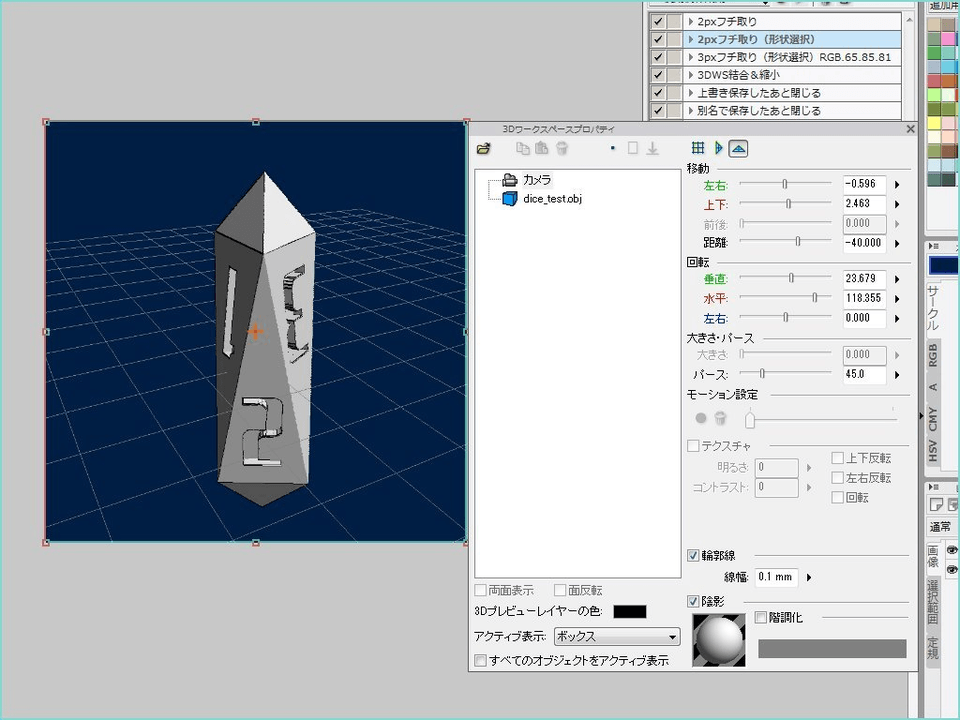Click the 距離 distance value field
The height and width of the screenshot is (720, 960).
coord(864,242)
